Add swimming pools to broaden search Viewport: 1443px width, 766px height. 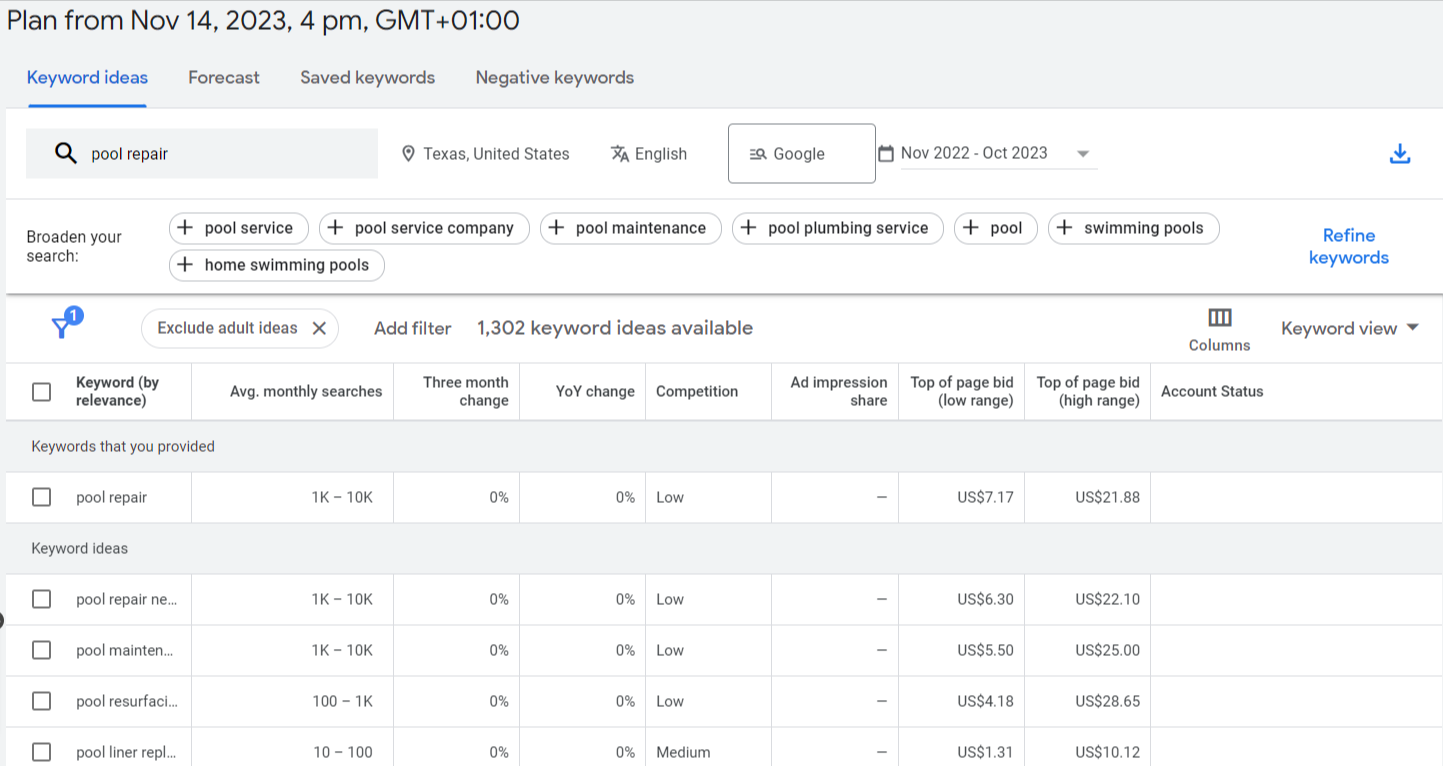[1133, 228]
